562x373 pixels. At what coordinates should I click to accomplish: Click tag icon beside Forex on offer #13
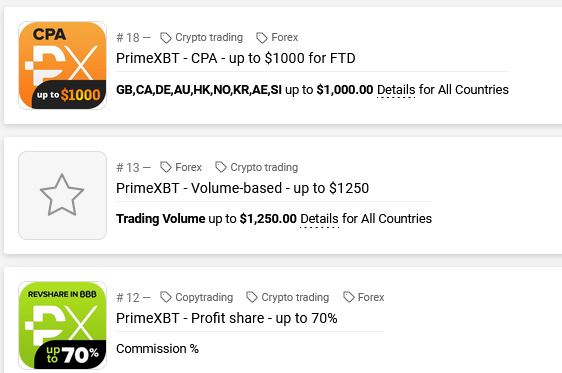pos(166,167)
